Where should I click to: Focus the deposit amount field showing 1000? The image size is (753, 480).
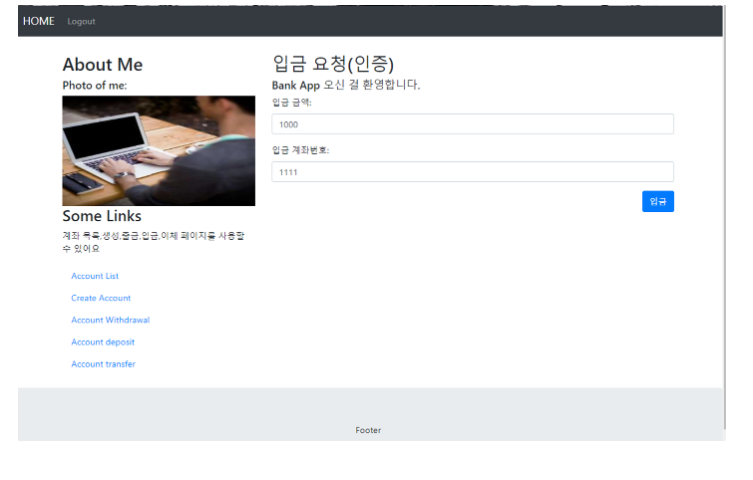[x=473, y=124]
